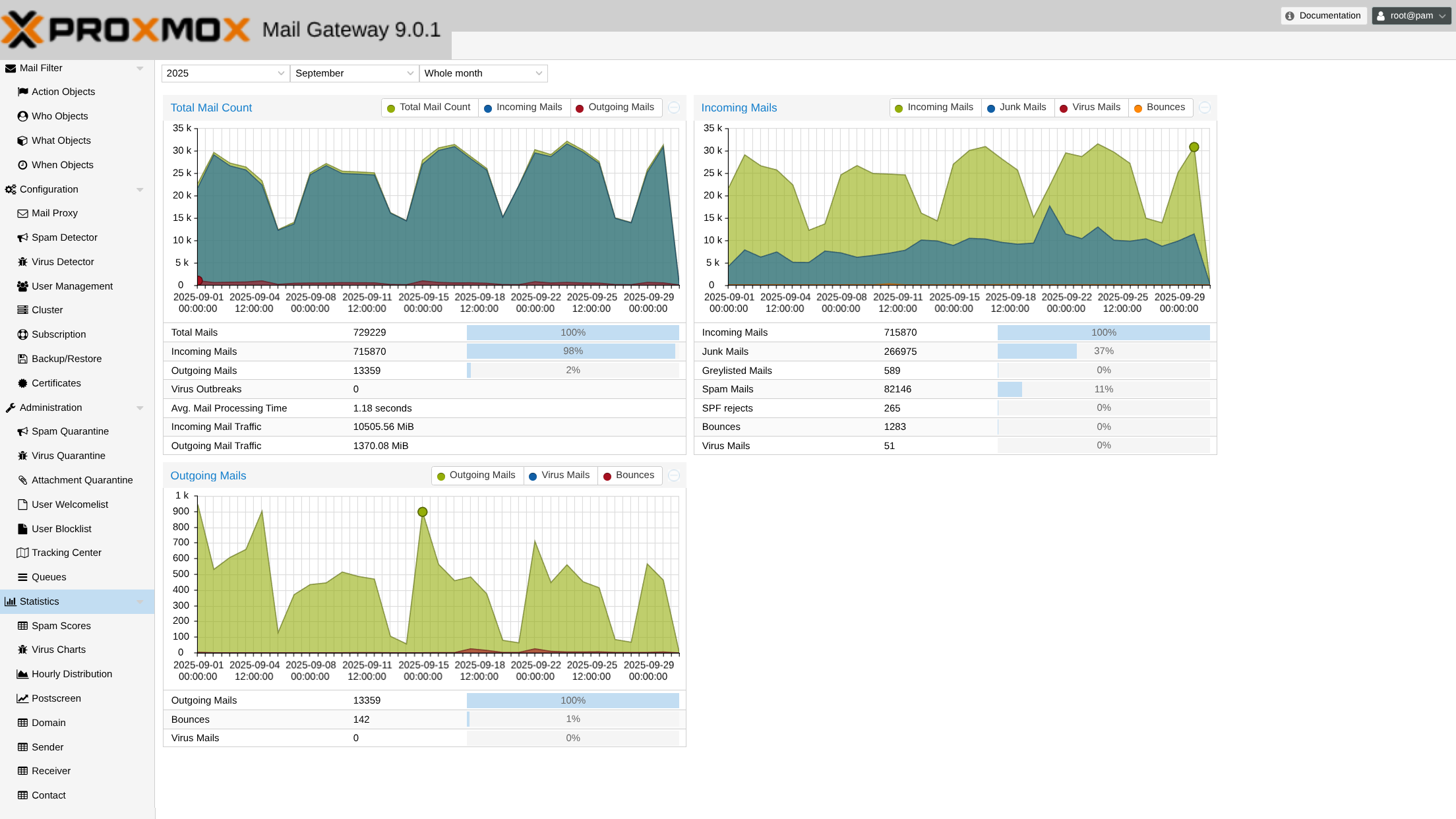Click the Hourly Distribution area chart icon

click(x=22, y=674)
